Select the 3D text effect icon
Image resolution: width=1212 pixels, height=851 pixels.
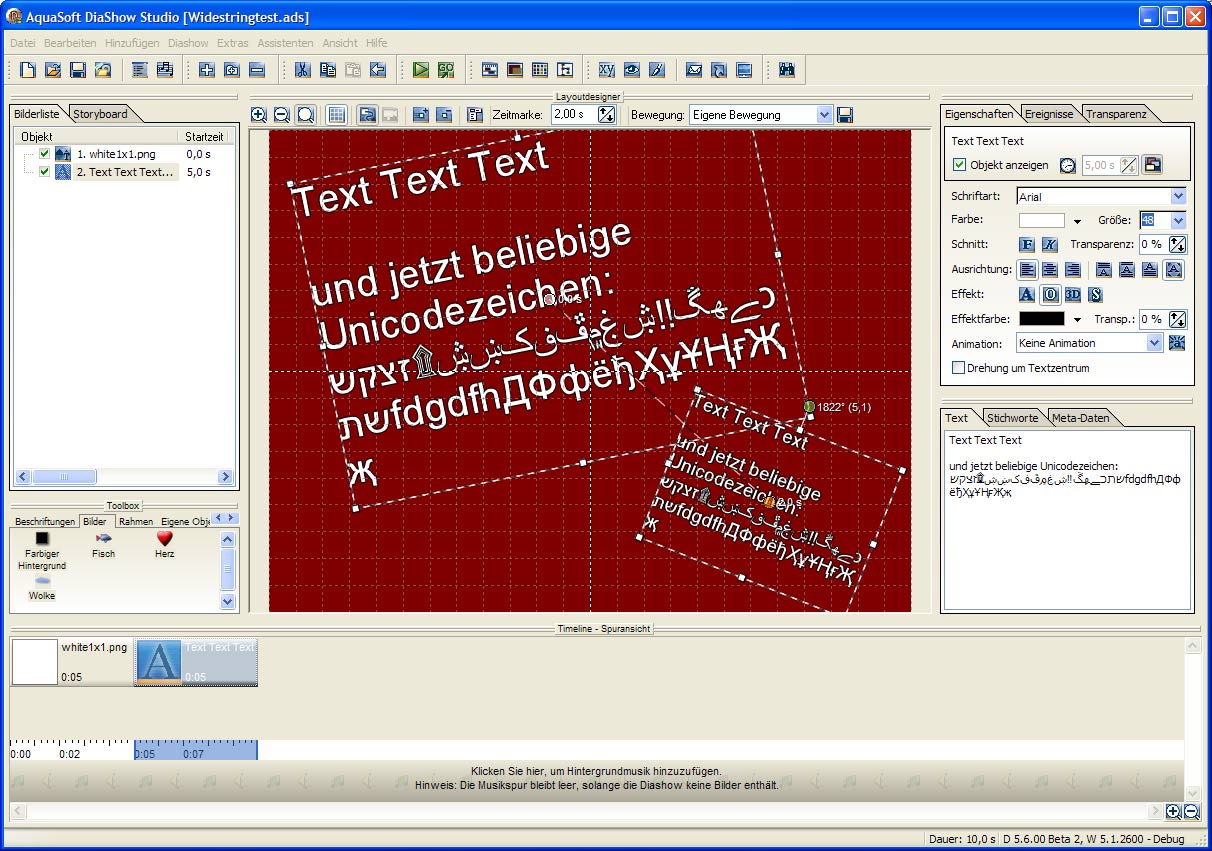click(x=1072, y=294)
